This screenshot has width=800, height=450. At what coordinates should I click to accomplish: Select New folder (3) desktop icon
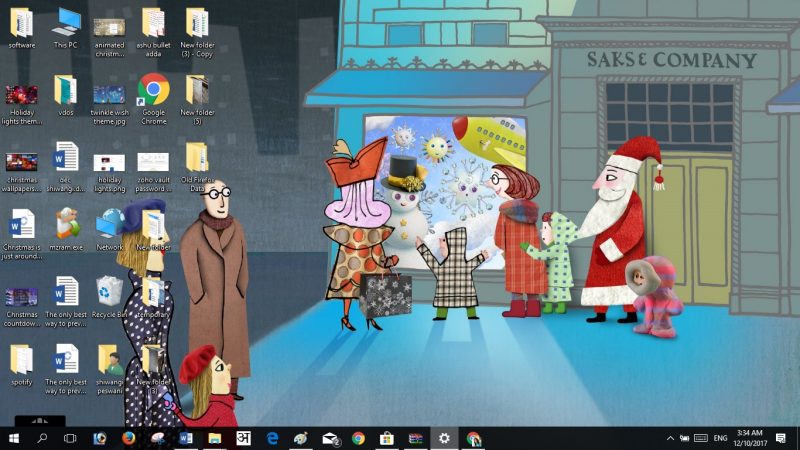click(x=153, y=369)
